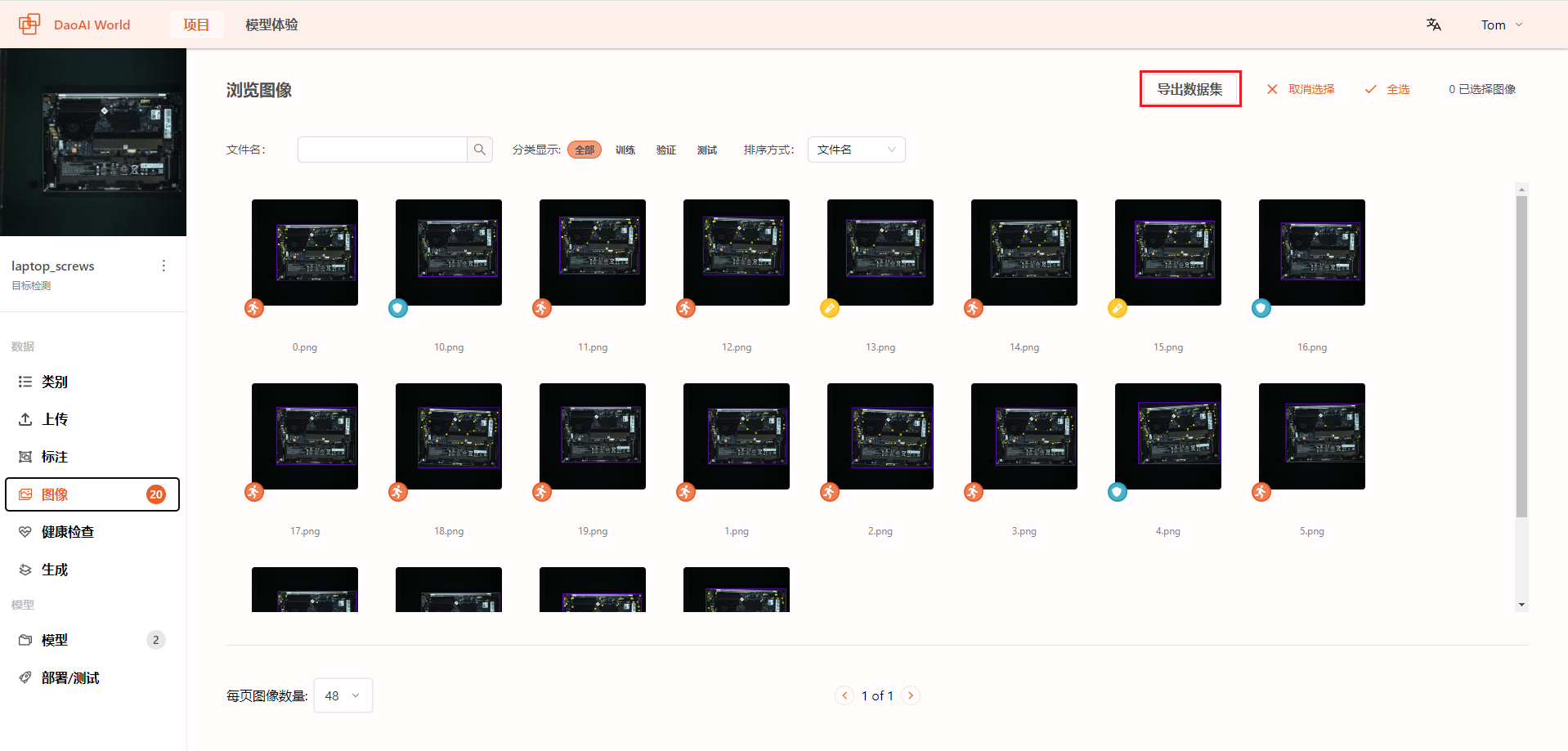The image size is (1568, 751).
Task: Click the training badge on 1.png
Action: click(686, 492)
